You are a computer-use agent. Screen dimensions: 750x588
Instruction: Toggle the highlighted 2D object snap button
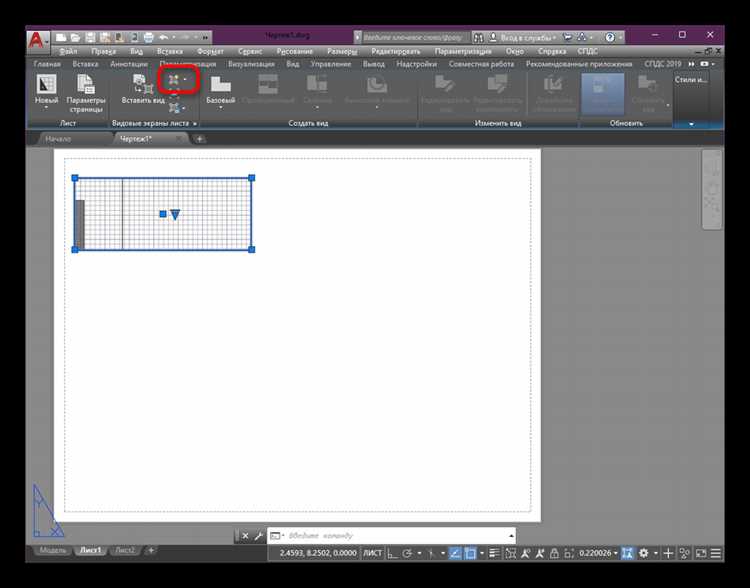[x=470, y=552]
